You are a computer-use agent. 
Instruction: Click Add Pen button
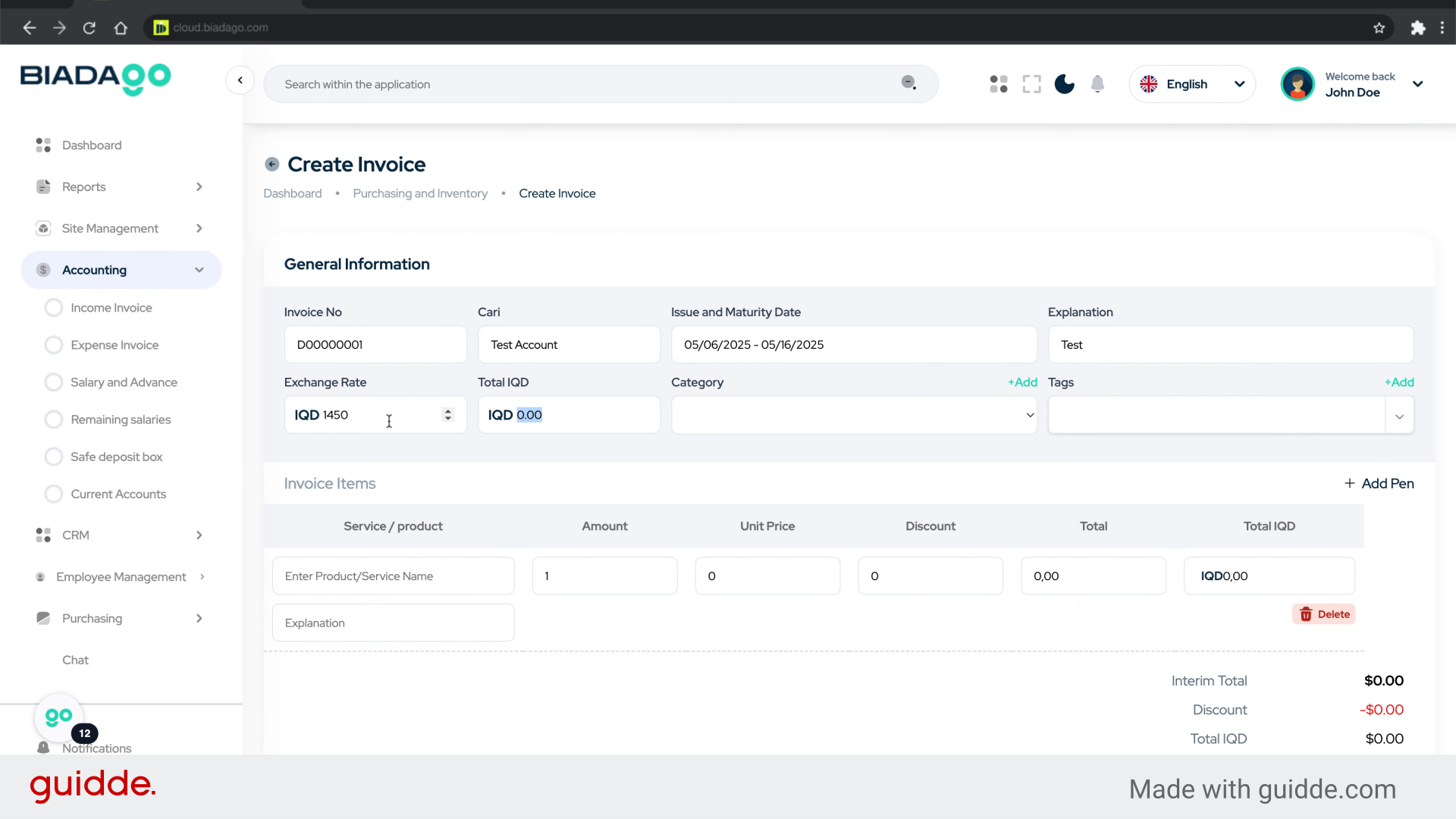pyautogui.click(x=1379, y=484)
